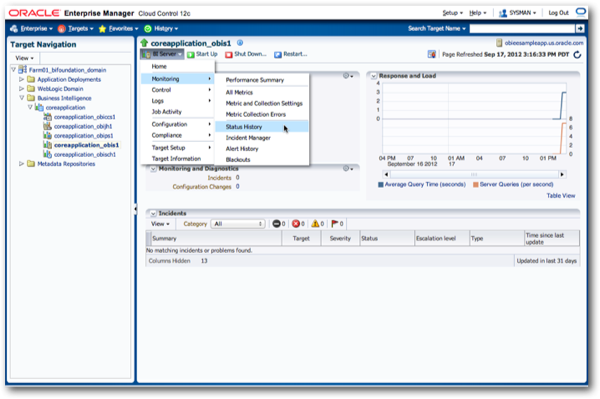
Task: Select Job Activity in the BI Server menu
Action: click(166, 112)
